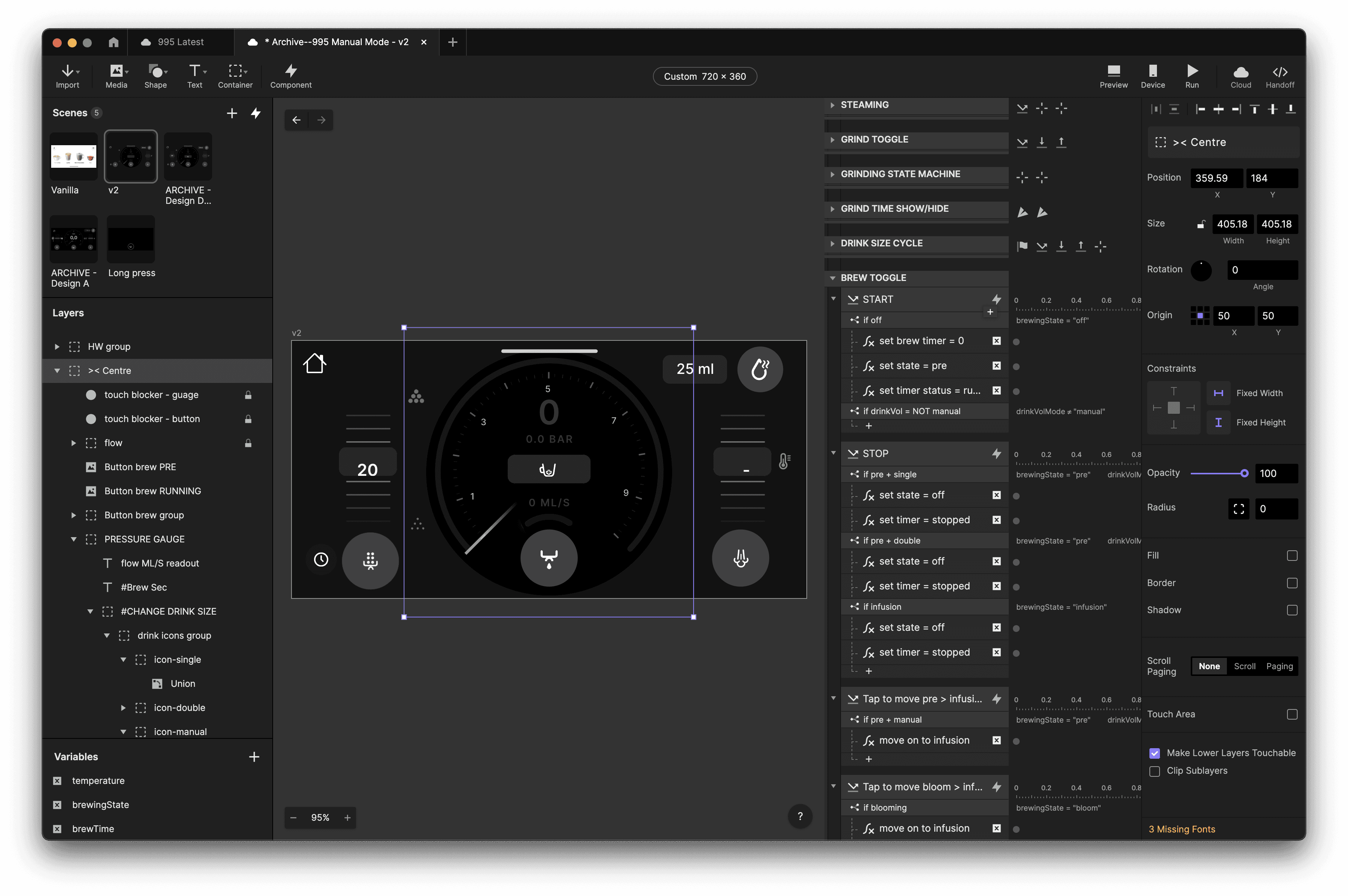This screenshot has height=896, width=1348.
Task: Add new scene with plus icon
Action: (231, 113)
